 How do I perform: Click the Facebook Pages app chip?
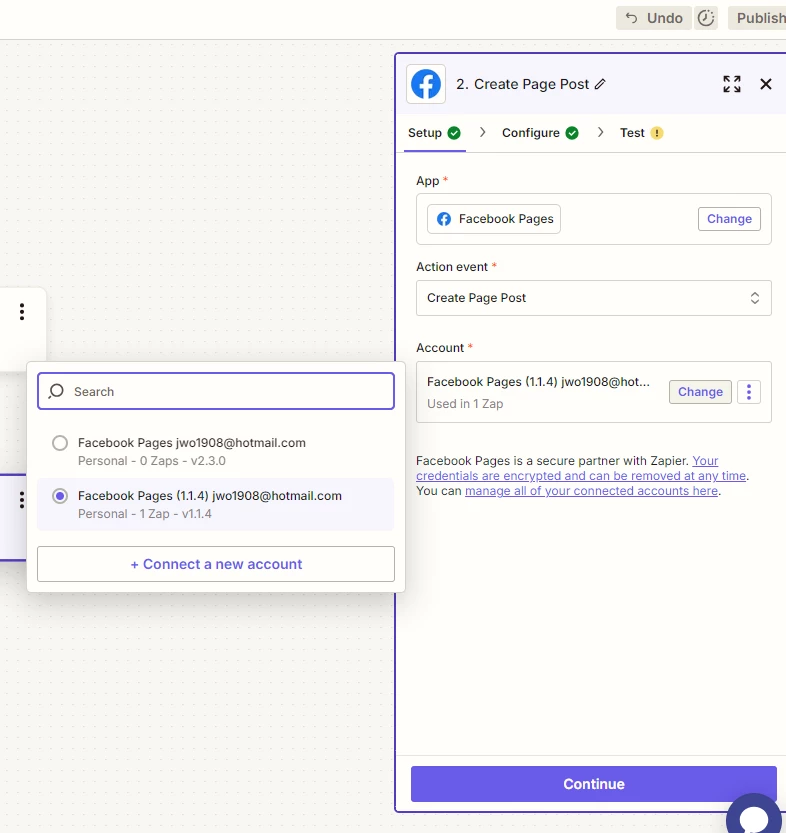pyautogui.click(x=494, y=219)
